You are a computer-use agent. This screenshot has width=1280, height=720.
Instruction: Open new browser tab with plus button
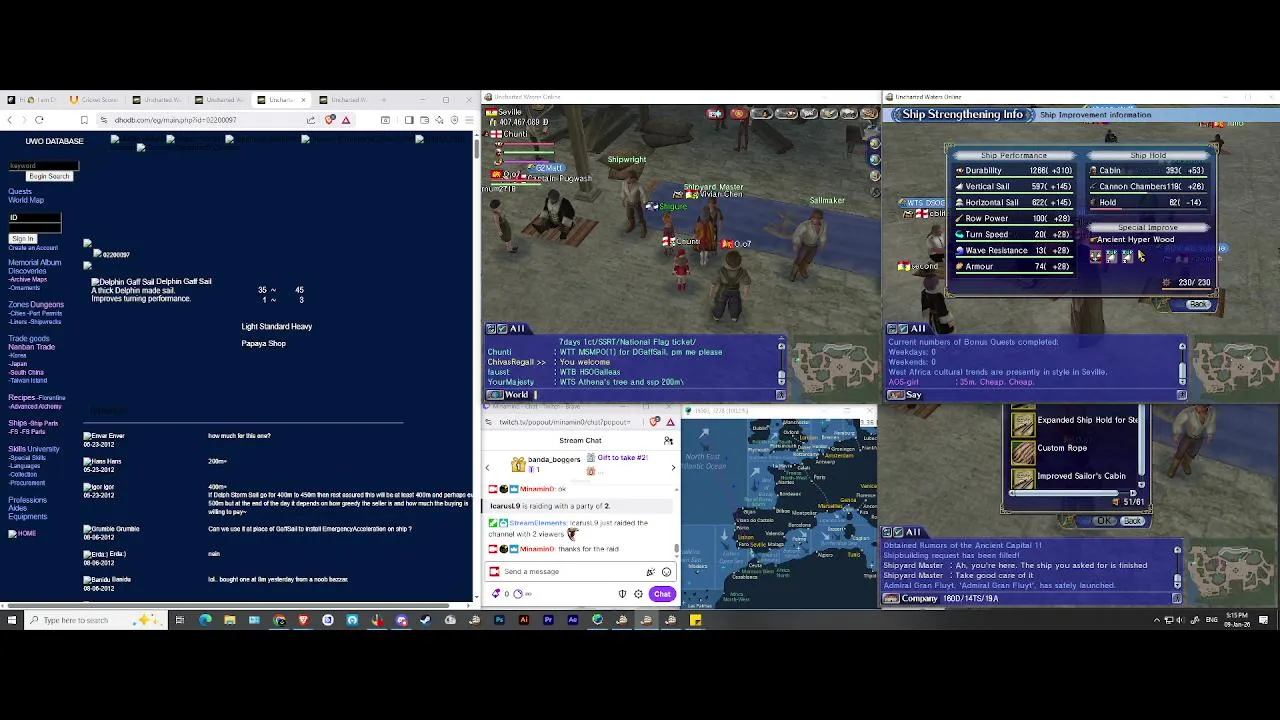point(383,100)
